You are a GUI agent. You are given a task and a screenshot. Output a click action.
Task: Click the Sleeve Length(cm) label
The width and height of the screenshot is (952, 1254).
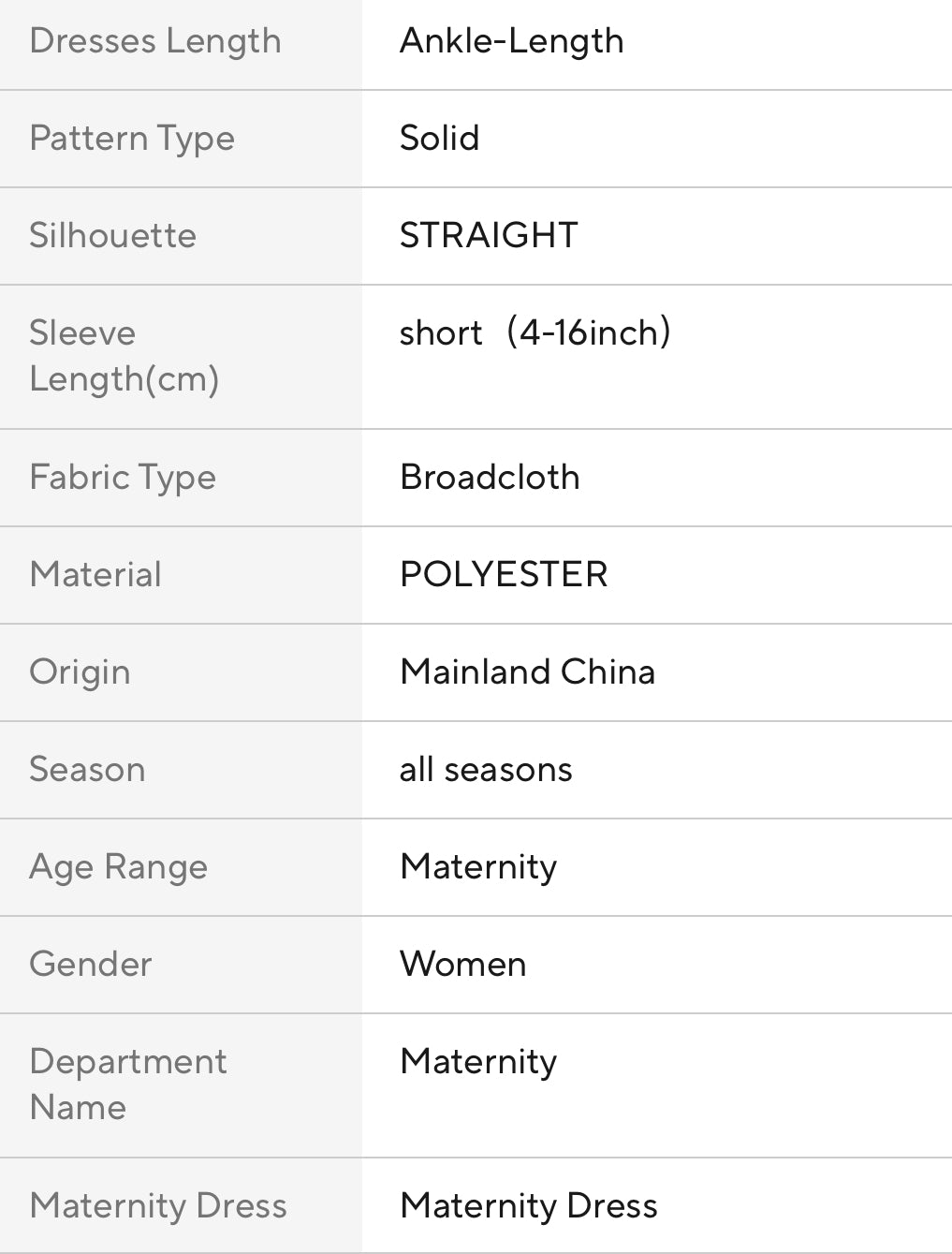point(124,356)
